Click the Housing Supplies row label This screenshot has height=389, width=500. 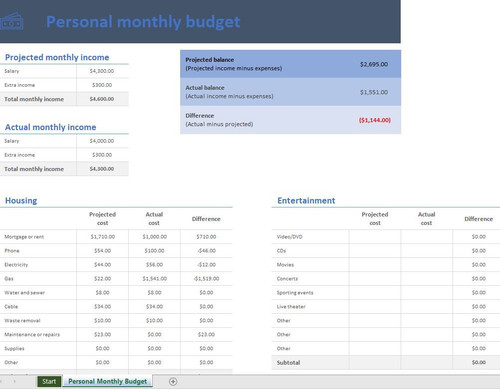(14, 349)
